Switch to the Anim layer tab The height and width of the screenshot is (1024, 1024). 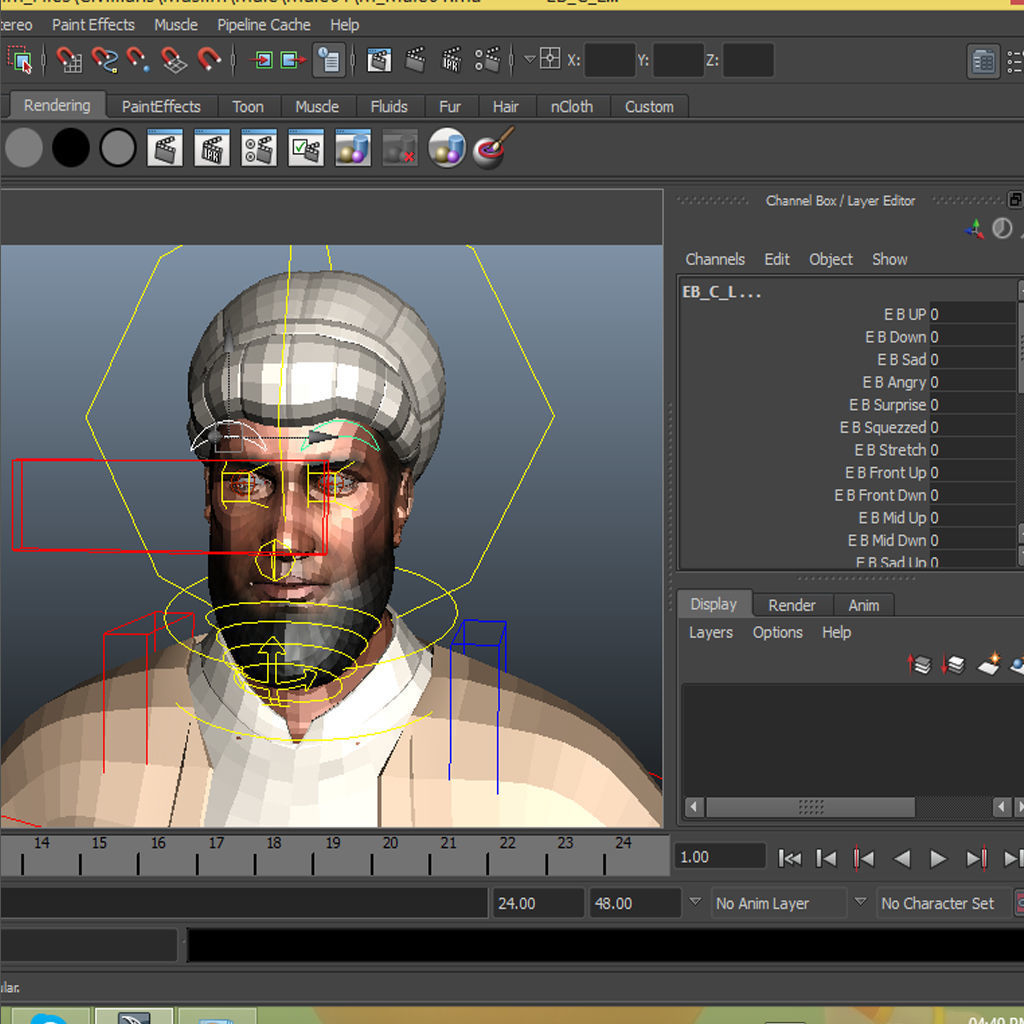pyautogui.click(x=863, y=605)
